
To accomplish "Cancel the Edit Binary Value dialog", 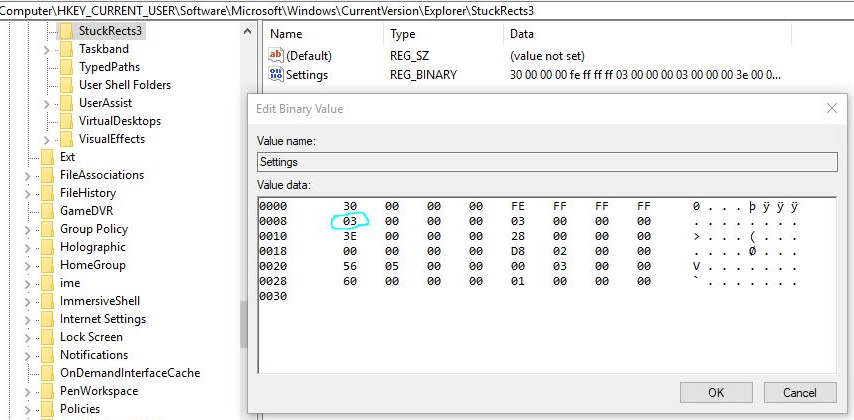I will (x=800, y=392).
